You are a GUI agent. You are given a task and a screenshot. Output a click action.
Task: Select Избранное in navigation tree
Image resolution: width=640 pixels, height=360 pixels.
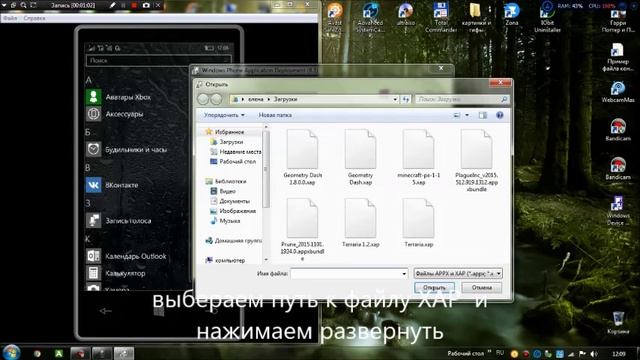pyautogui.click(x=229, y=132)
